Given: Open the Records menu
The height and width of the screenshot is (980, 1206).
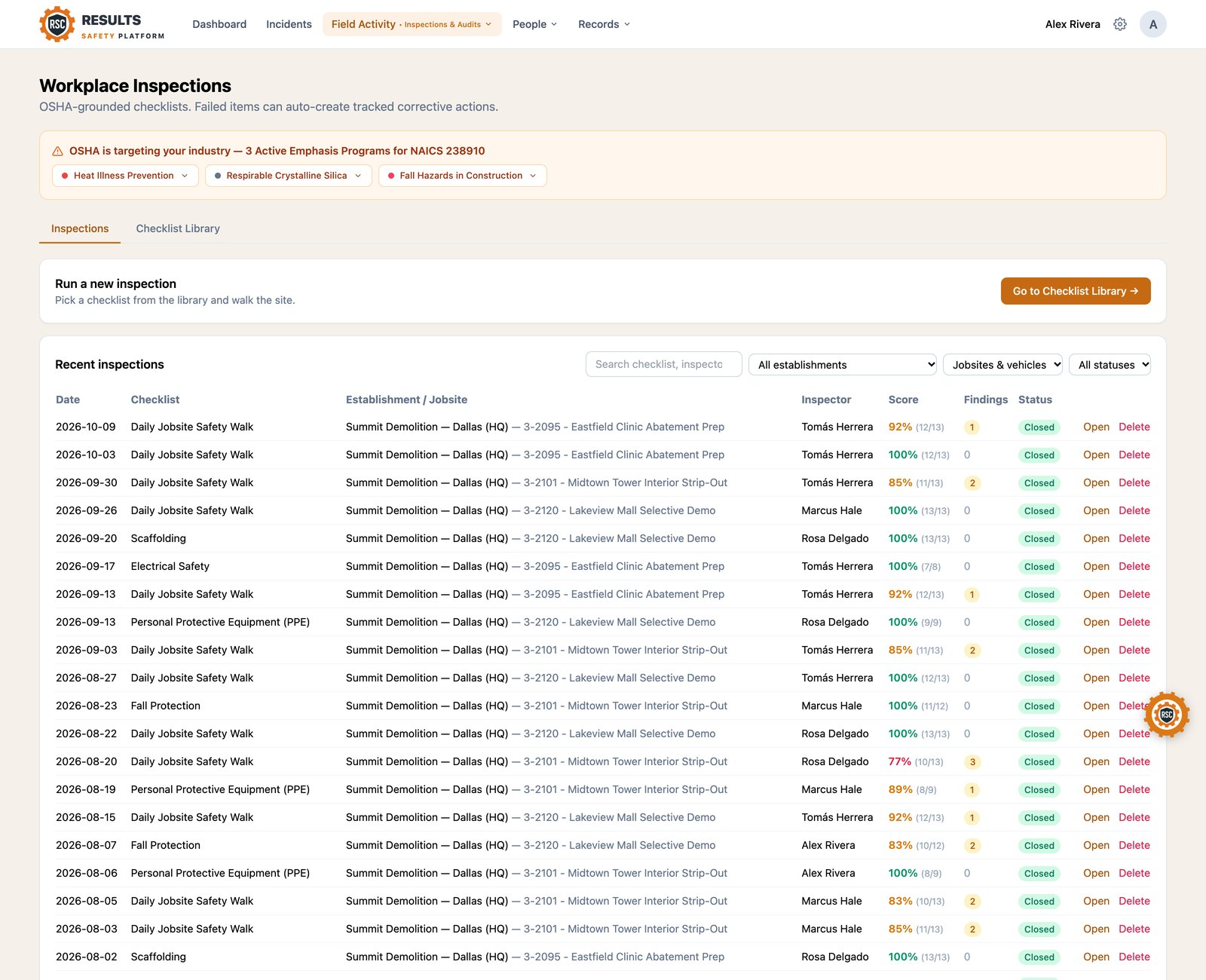Looking at the screenshot, I should click(x=604, y=24).
